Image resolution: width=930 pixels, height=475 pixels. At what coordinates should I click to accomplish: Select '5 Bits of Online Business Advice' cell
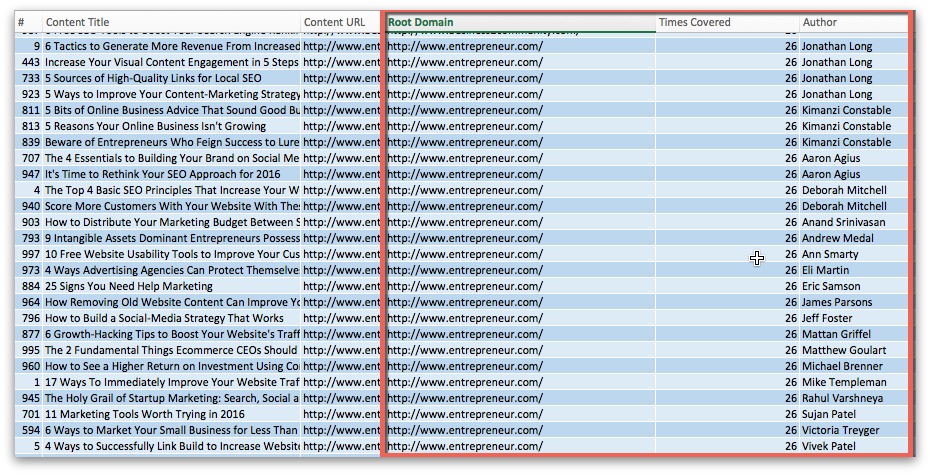click(171, 110)
